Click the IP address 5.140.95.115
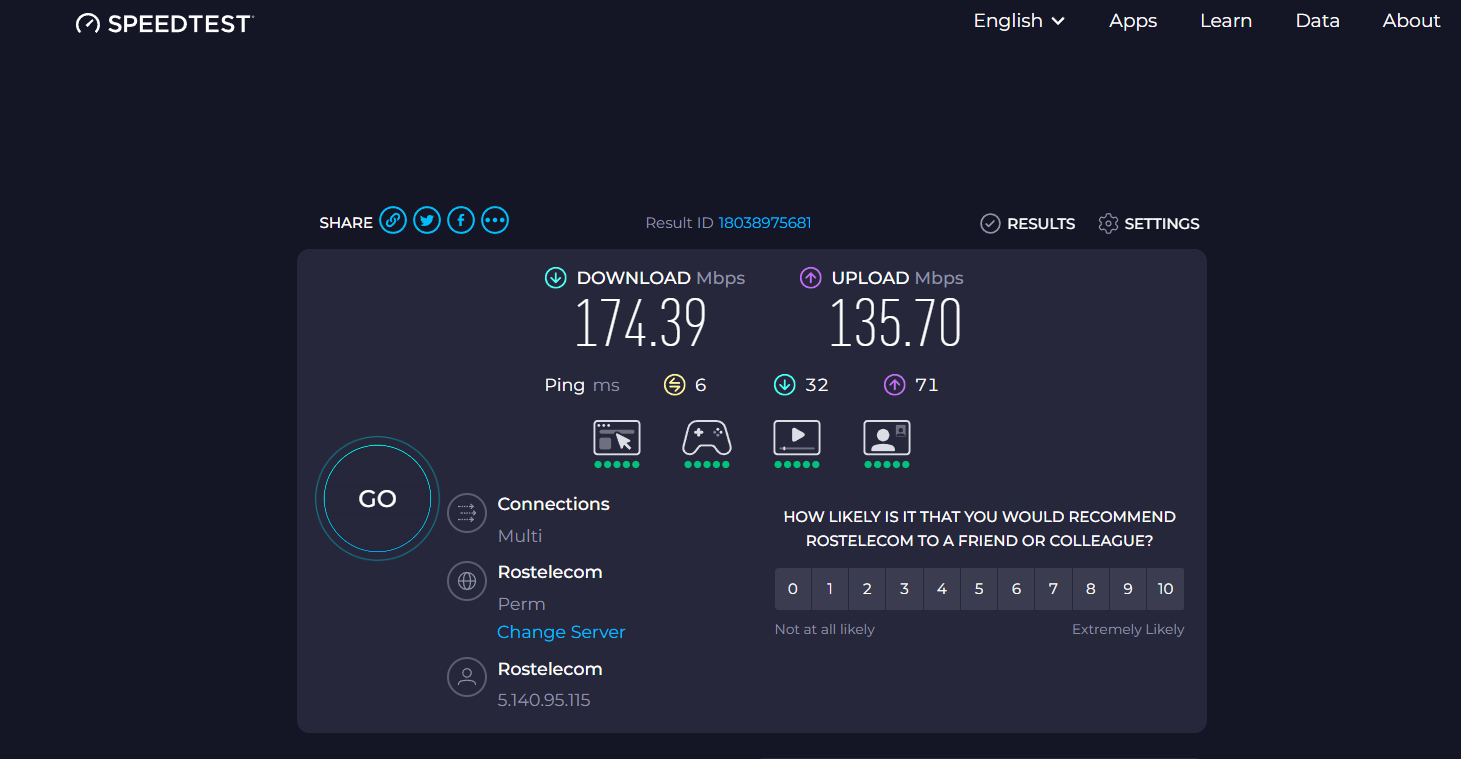The width and height of the screenshot is (1461, 759). 544,700
